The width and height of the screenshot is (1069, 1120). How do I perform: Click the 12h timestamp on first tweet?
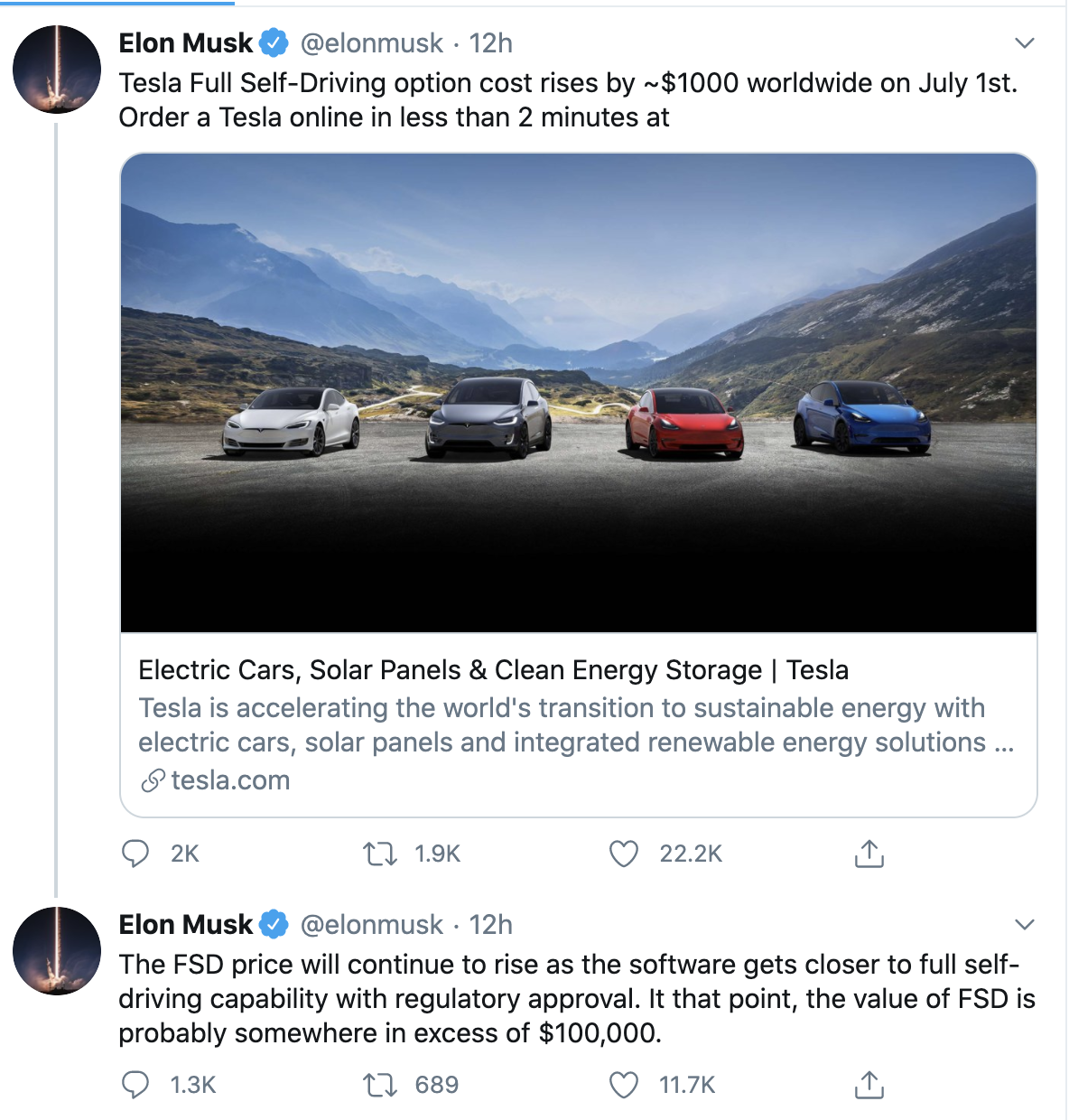click(x=490, y=43)
